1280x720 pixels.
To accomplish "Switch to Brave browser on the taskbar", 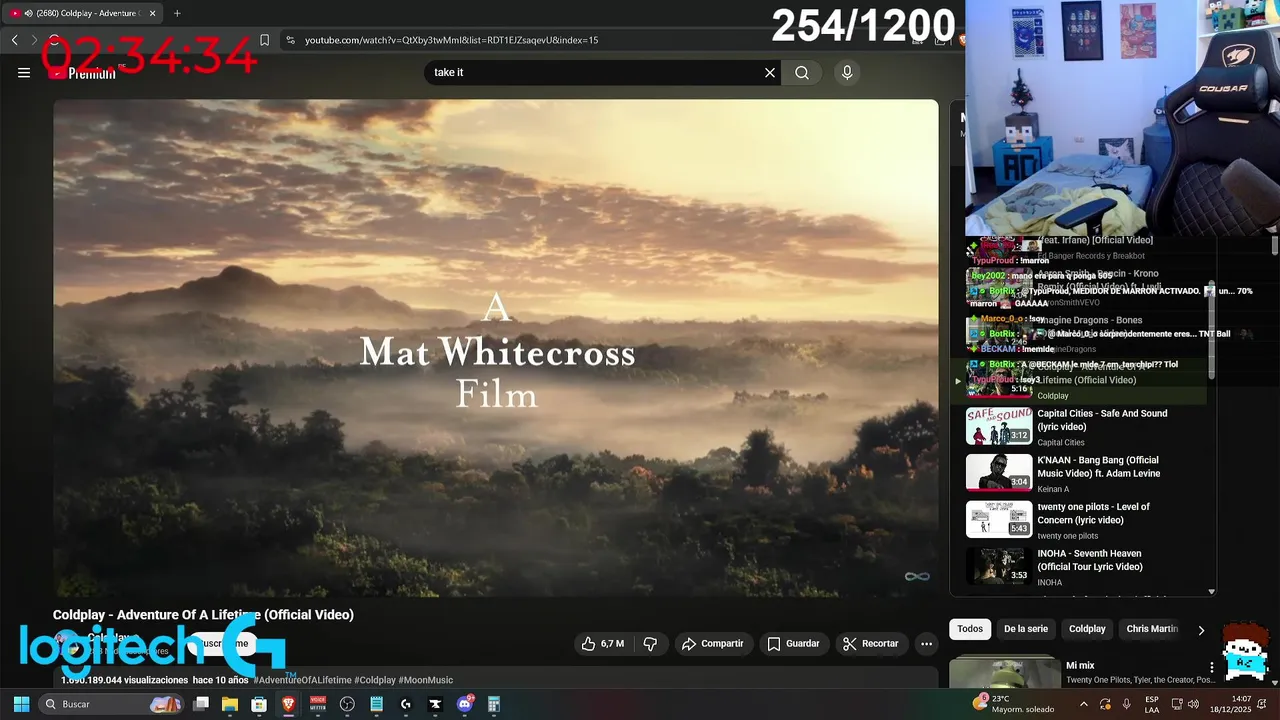I will click(x=288, y=704).
